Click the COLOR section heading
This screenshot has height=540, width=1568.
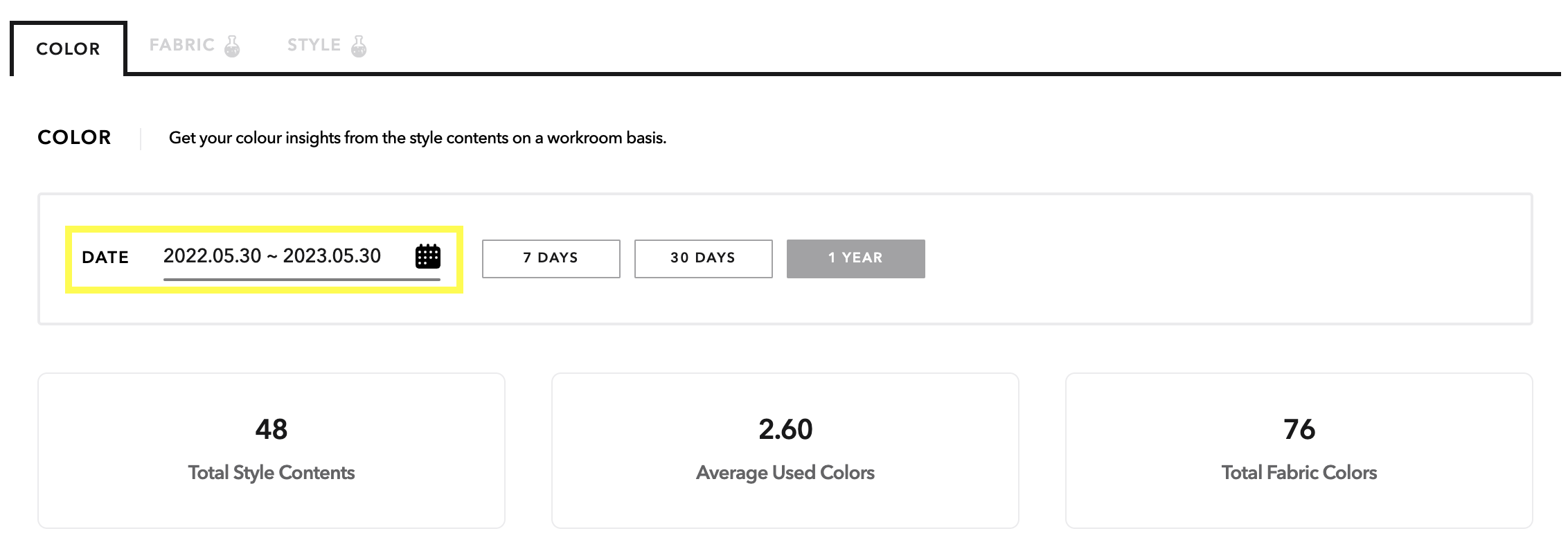tap(74, 138)
